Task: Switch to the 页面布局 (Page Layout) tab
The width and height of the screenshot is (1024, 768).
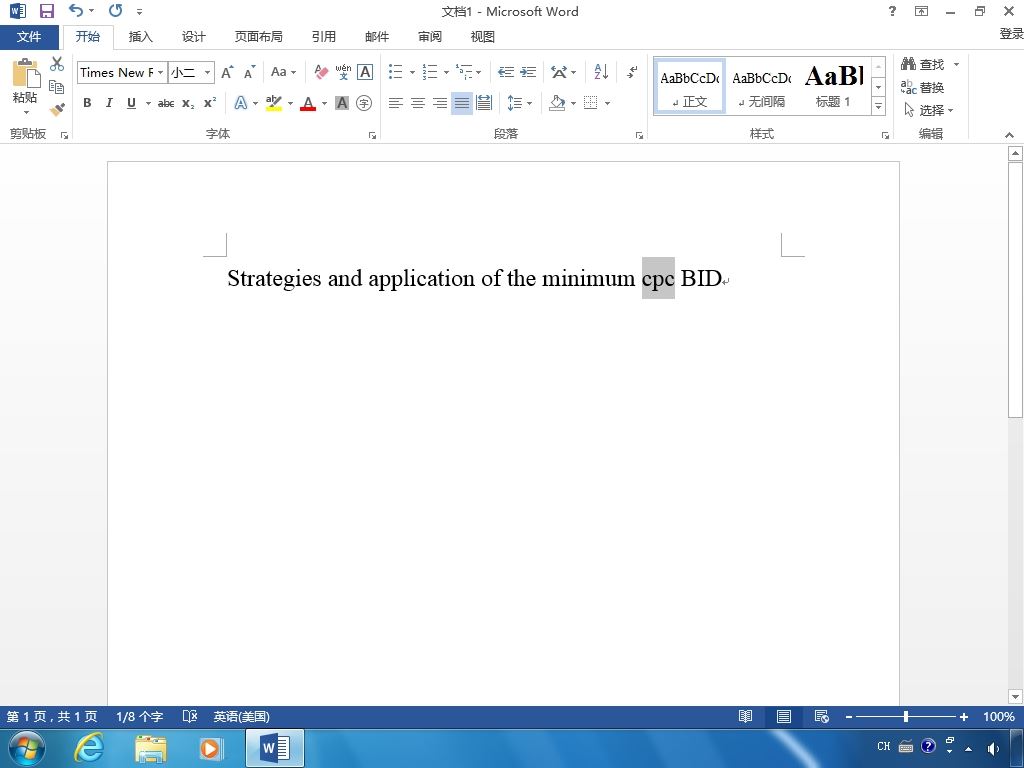Action: [x=259, y=37]
